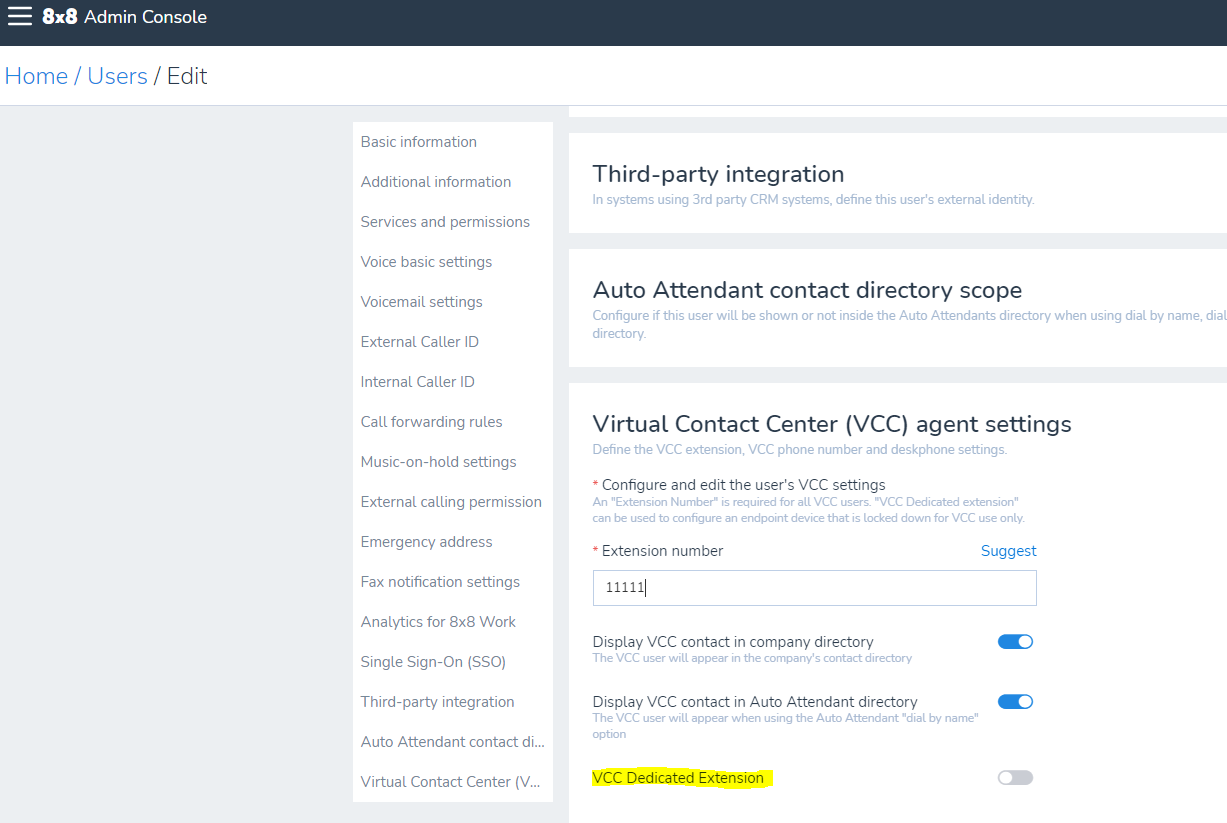This screenshot has width=1227, height=823.
Task: Collapse Virtual Contact Center agent settings heading
Action: point(832,424)
